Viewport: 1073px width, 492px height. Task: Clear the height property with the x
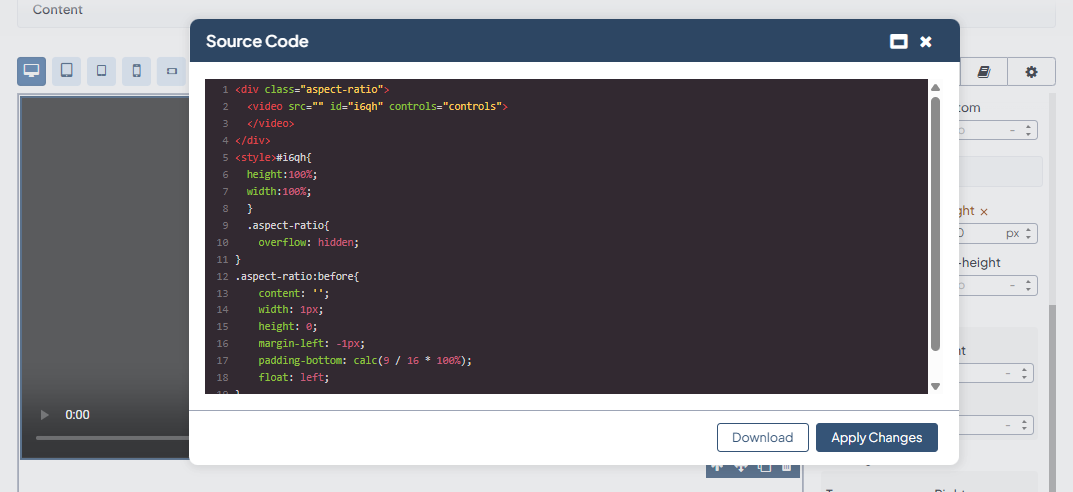click(984, 212)
